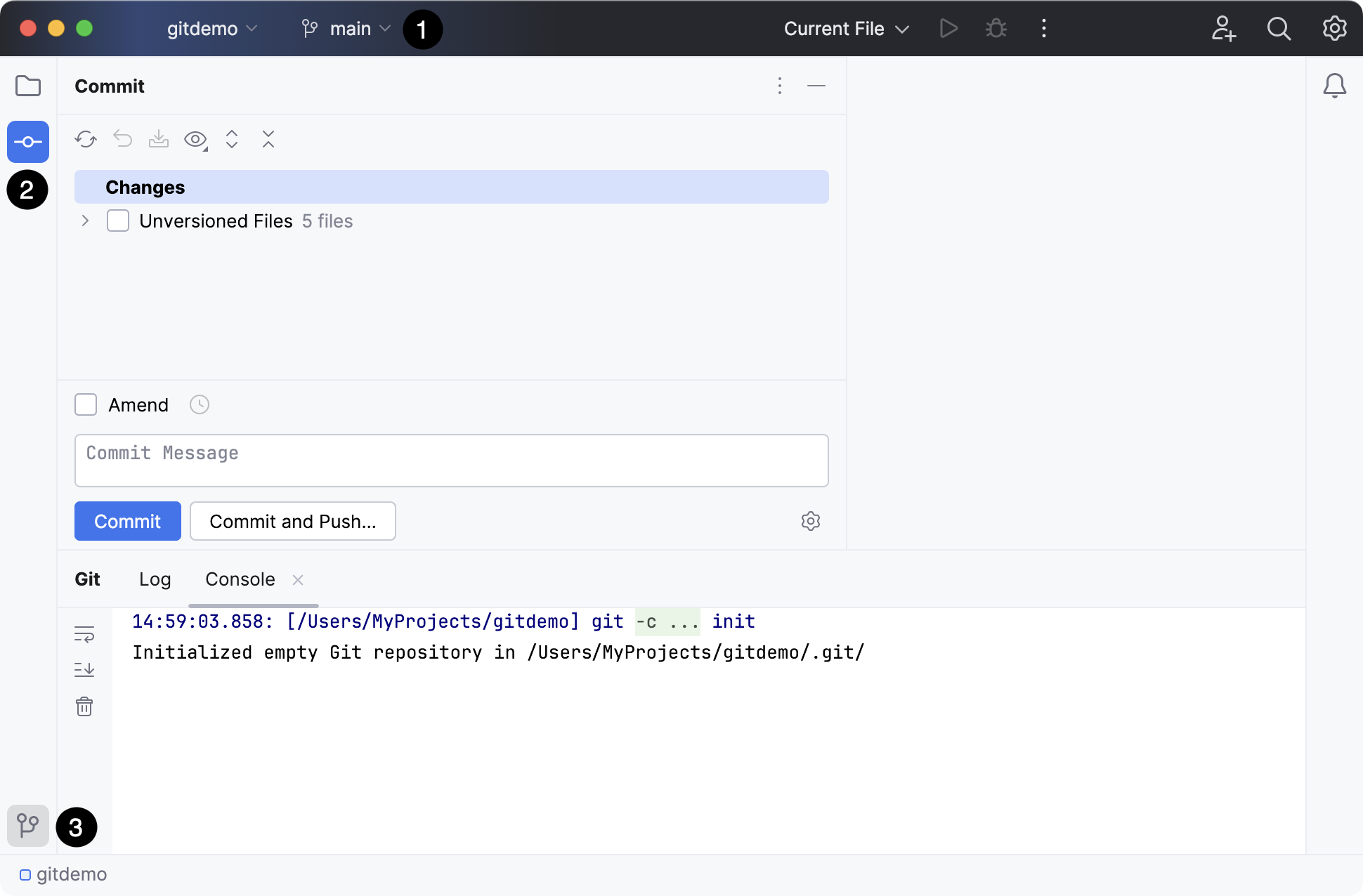The height and width of the screenshot is (896, 1363).
Task: Check the Unversioned Files checkbox
Action: click(x=117, y=220)
